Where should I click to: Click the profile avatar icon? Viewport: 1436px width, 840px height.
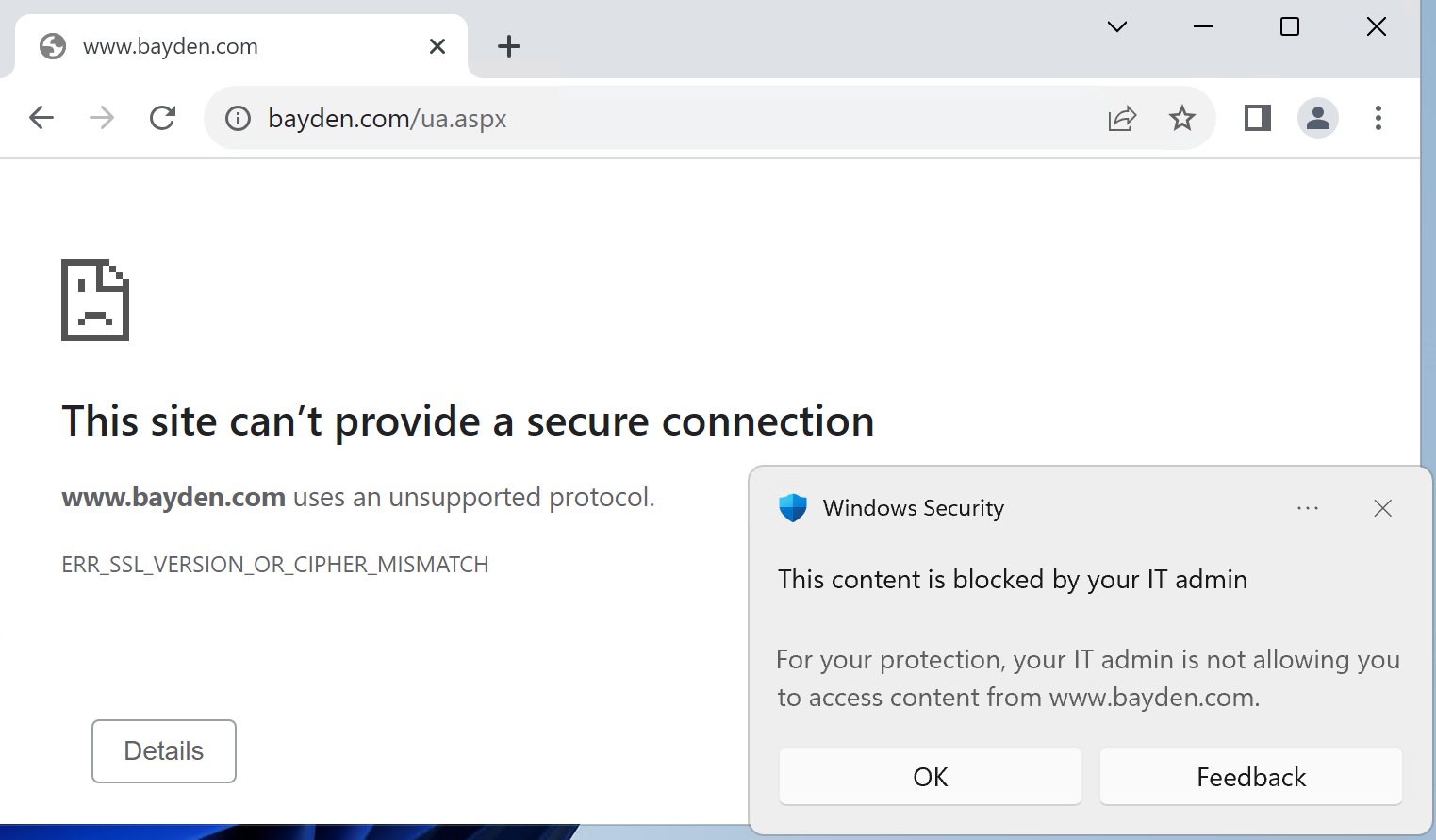click(1318, 118)
